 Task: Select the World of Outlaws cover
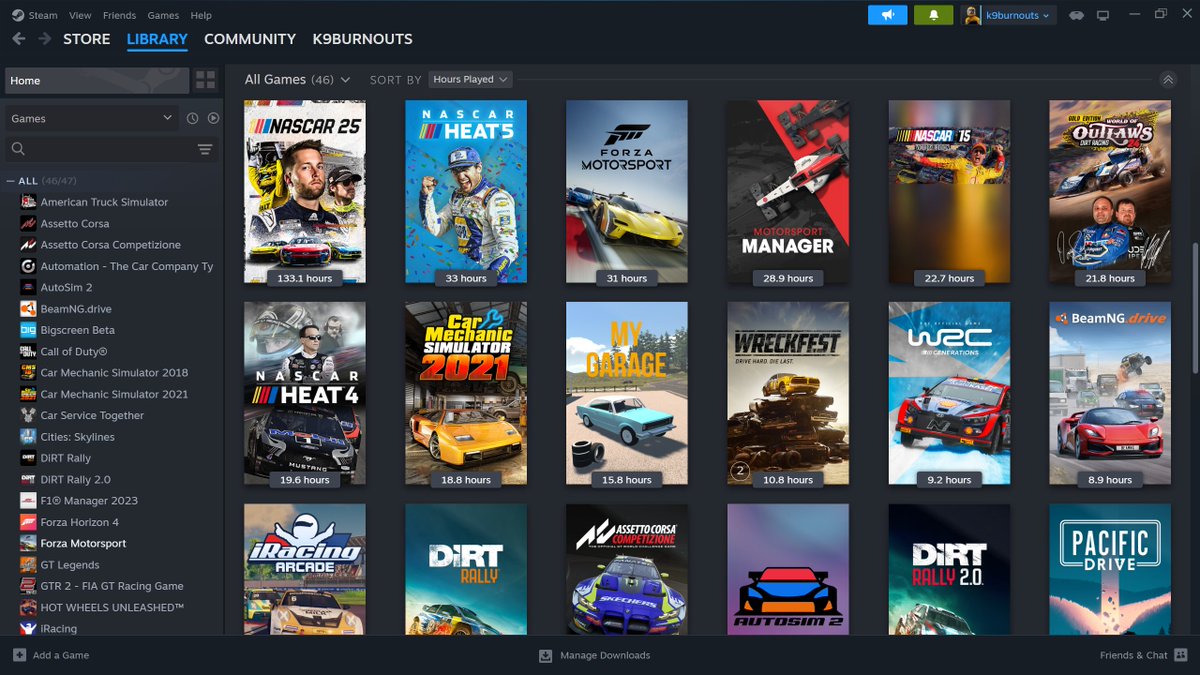[x=1110, y=191]
